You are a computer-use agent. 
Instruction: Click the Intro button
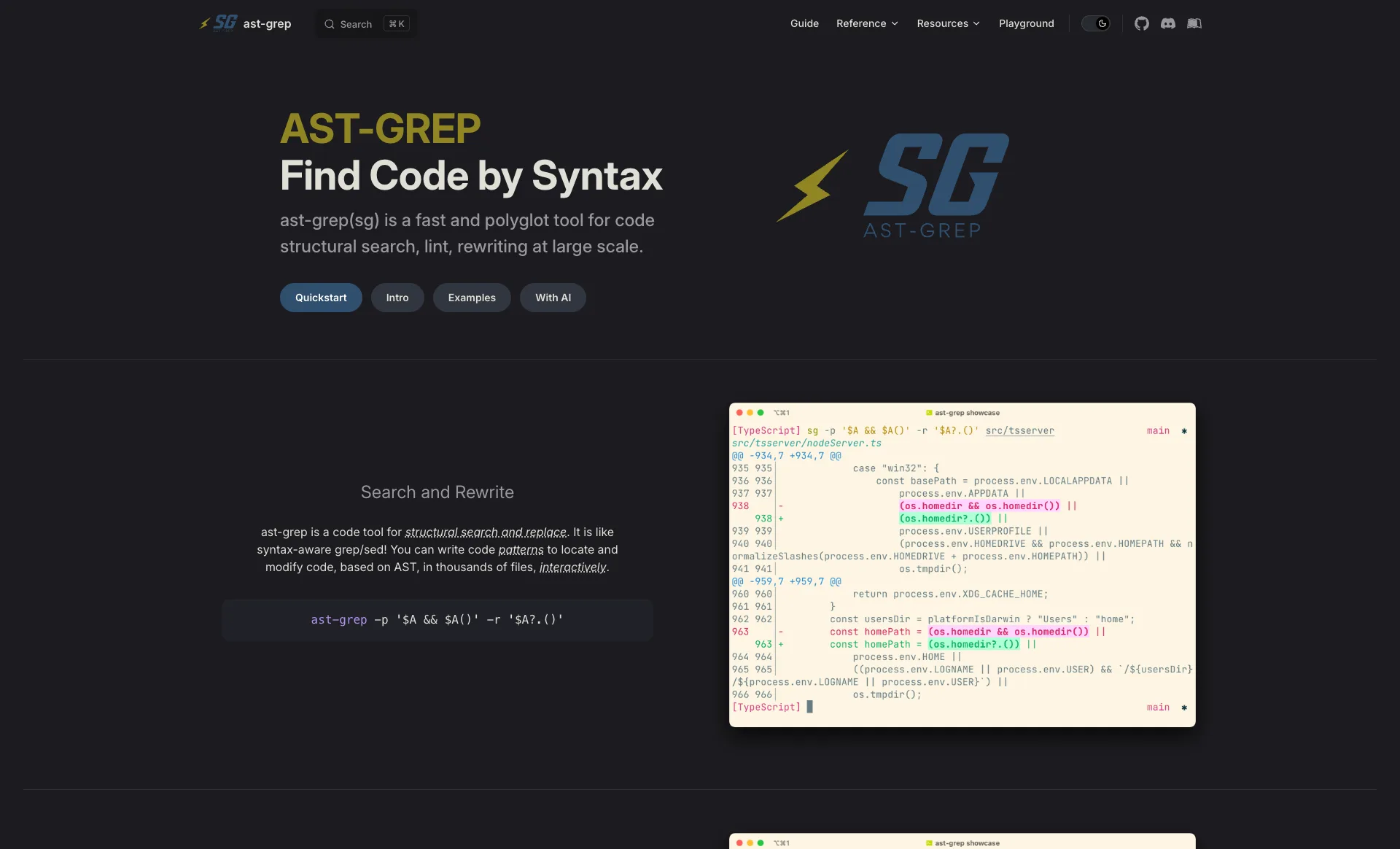point(397,298)
